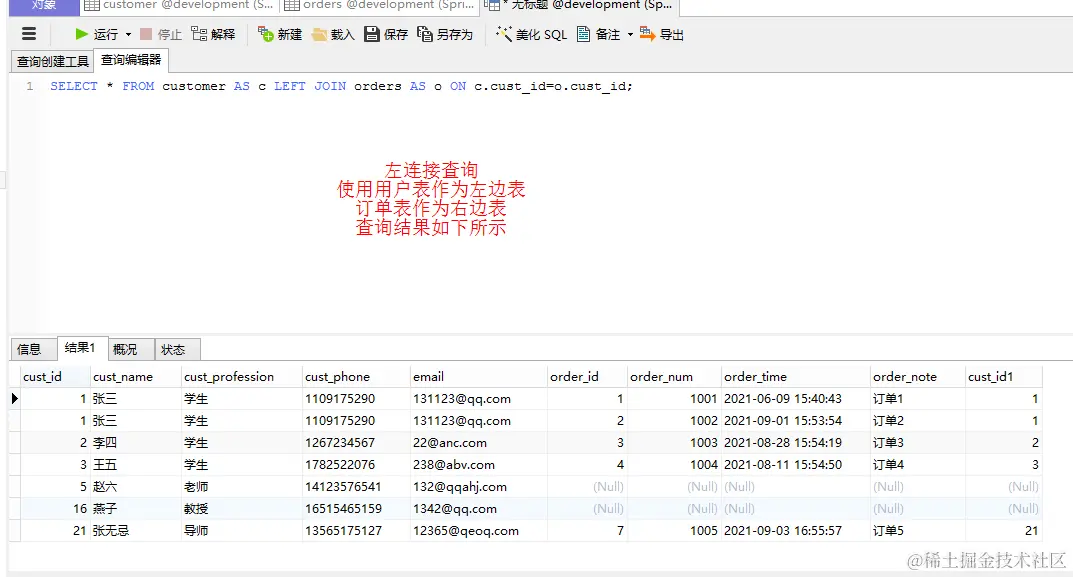Expand the 备注 dropdown arrow
1073x577 pixels.
(629, 33)
